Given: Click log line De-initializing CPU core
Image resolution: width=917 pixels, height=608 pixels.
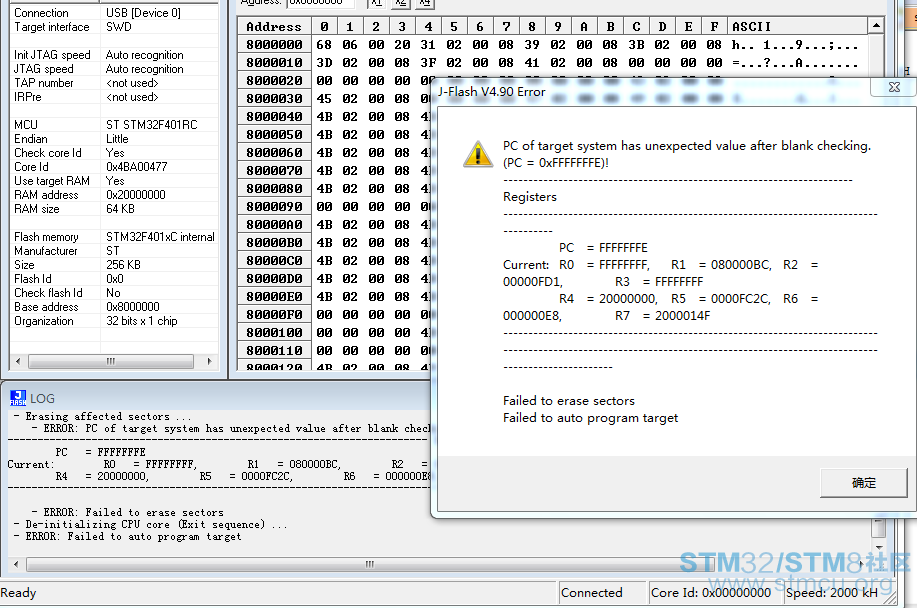Looking at the screenshot, I should pyautogui.click(x=151, y=524).
